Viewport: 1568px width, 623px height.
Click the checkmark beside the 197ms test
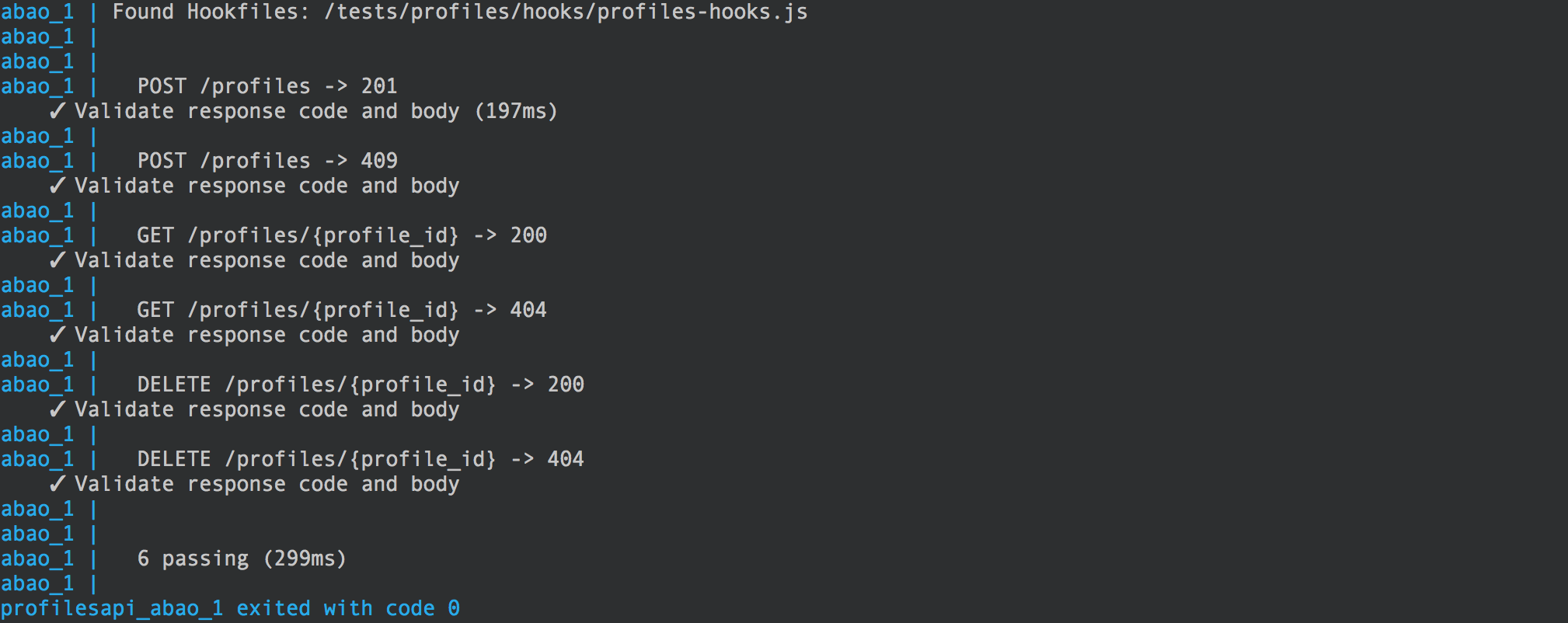coord(57,111)
